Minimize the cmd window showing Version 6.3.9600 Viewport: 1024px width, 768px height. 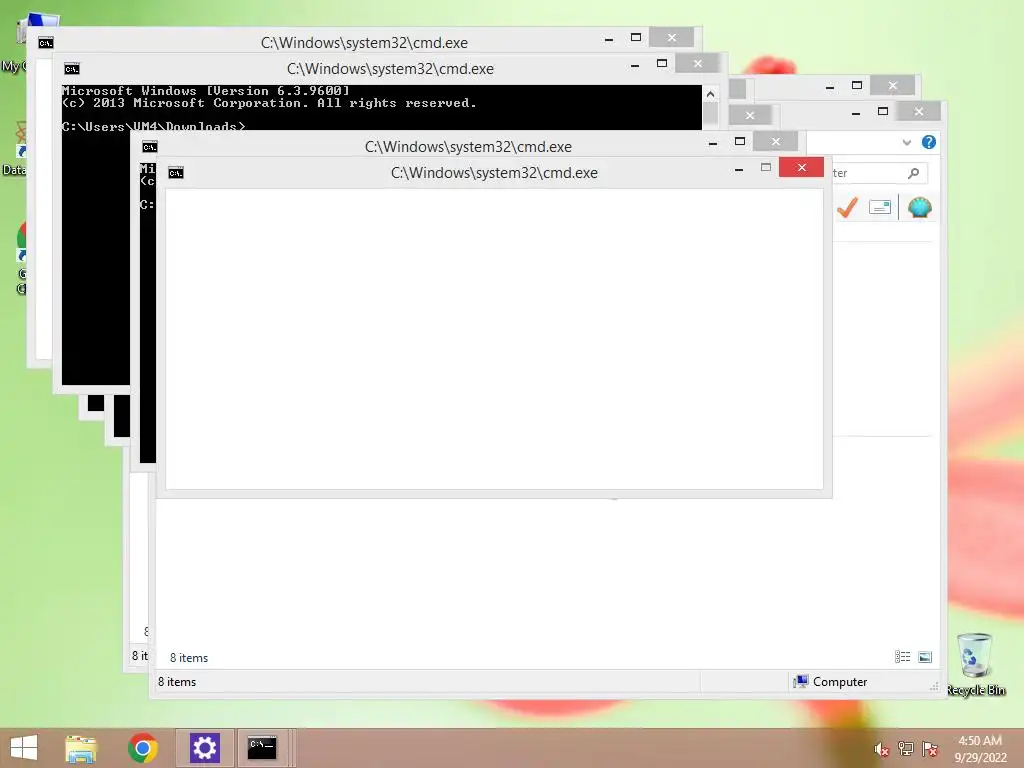click(x=635, y=65)
